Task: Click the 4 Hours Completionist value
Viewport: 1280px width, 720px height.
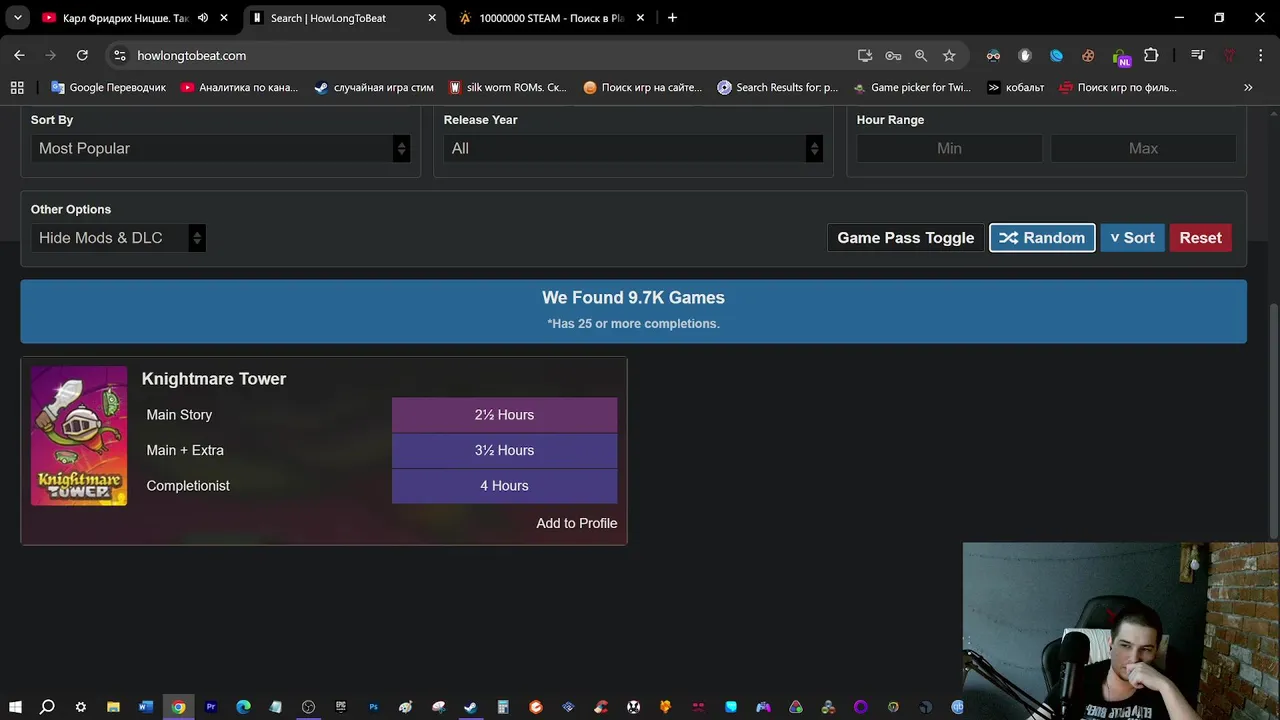Action: (x=504, y=486)
